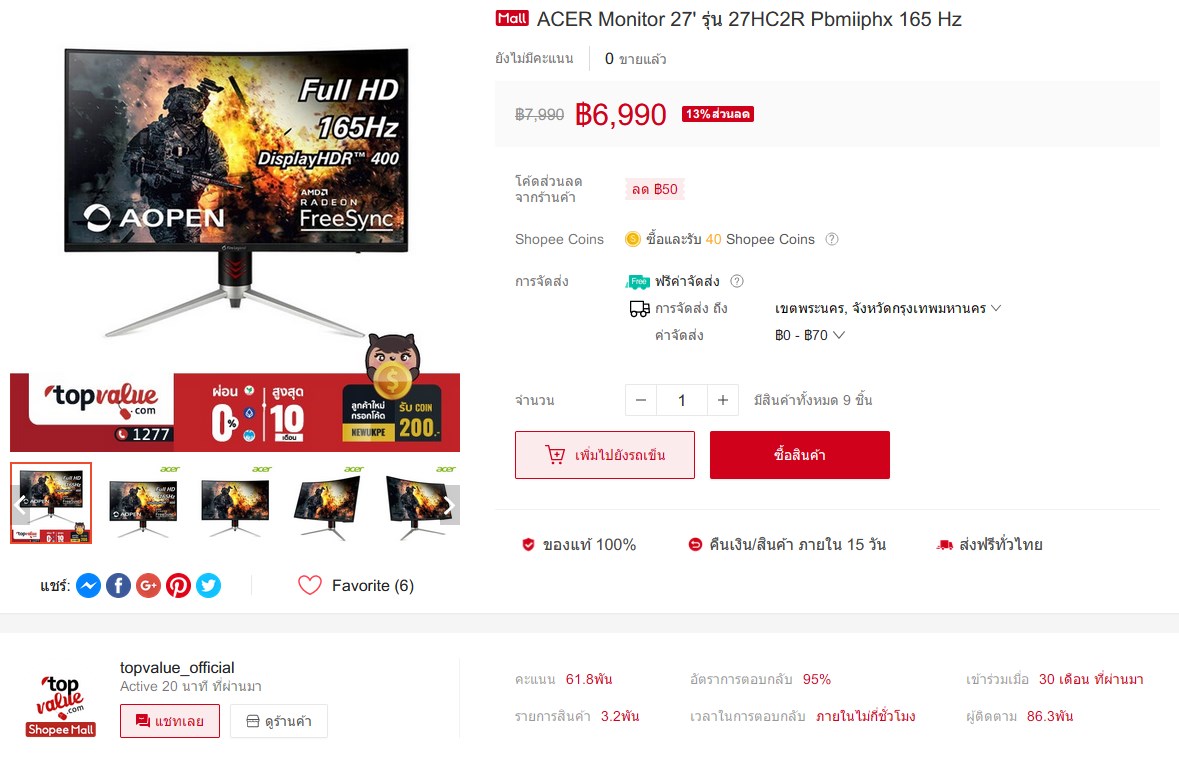
Task: Decrease quantity with minus button
Action: click(x=641, y=400)
